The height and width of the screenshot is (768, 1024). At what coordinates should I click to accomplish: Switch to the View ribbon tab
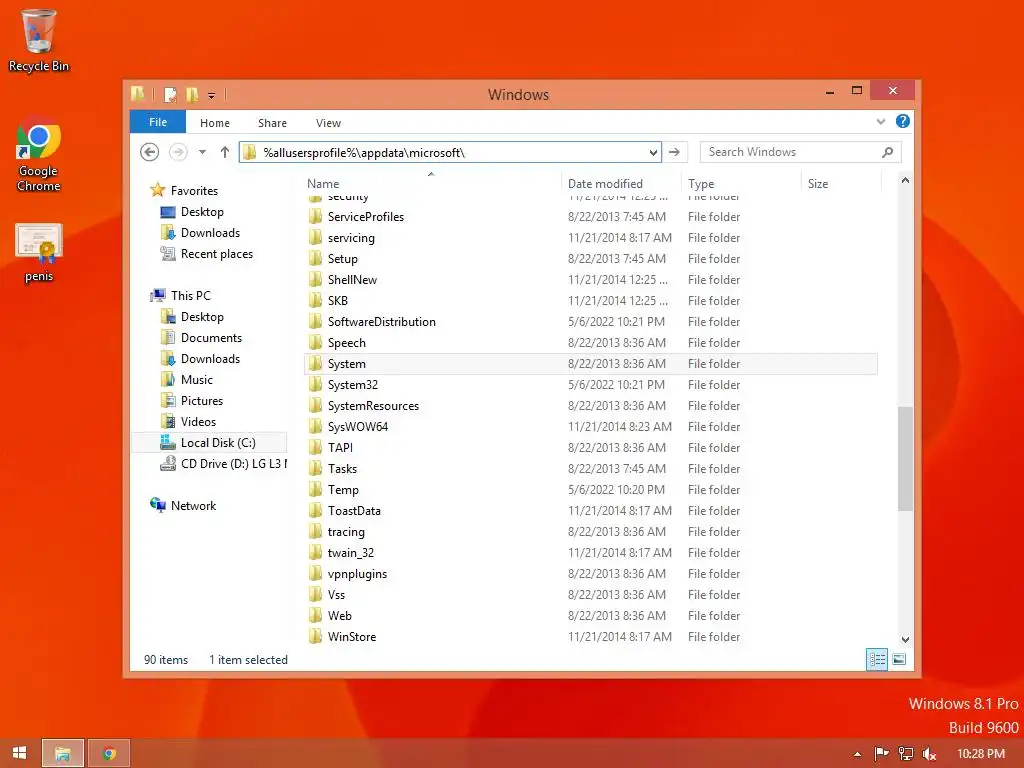pyautogui.click(x=328, y=123)
